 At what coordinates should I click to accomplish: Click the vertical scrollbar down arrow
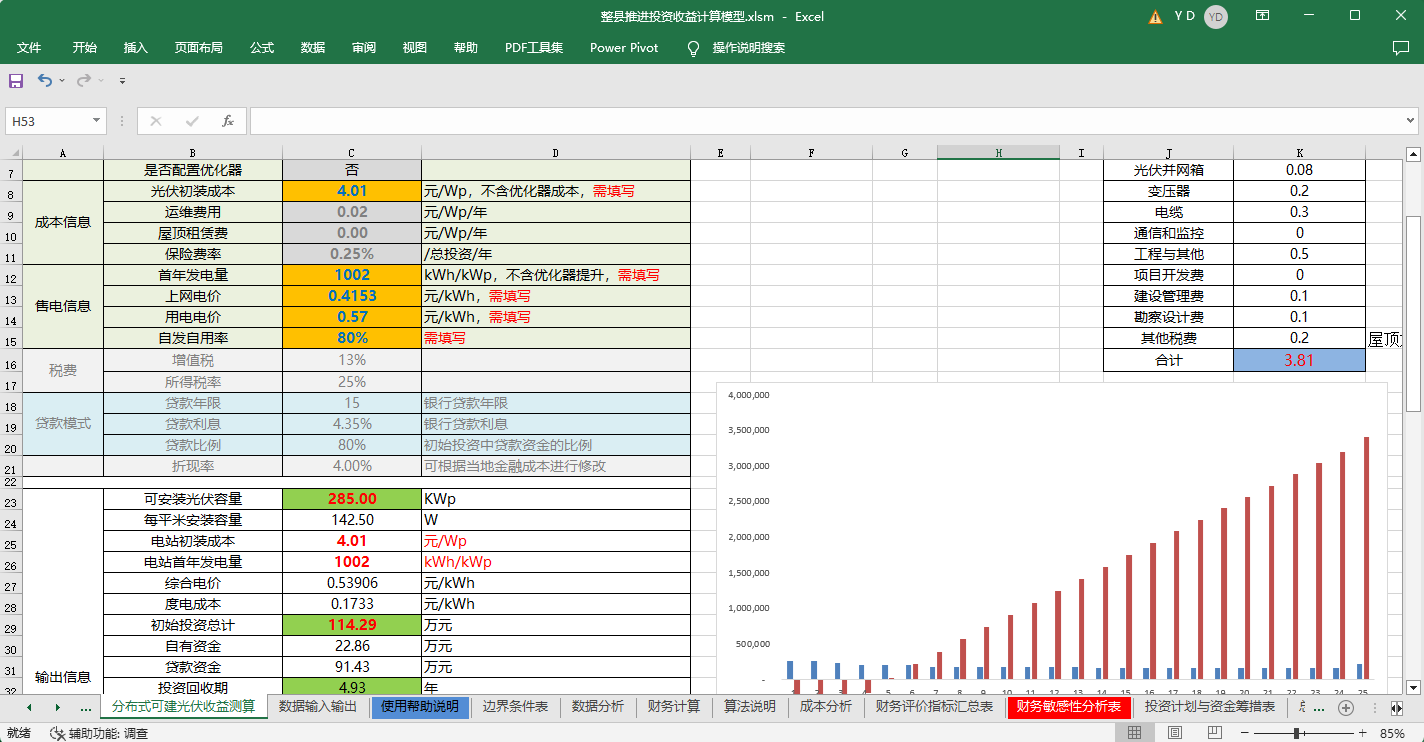[1413, 687]
